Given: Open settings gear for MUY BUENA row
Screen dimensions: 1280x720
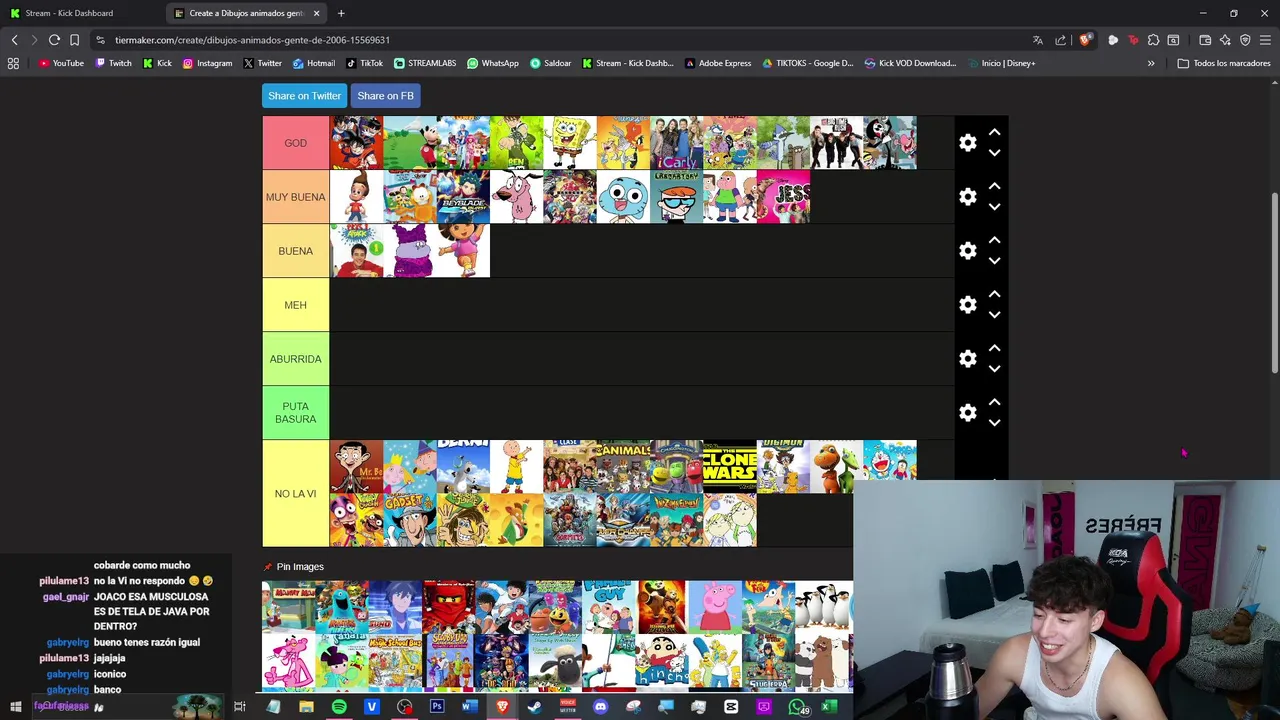Looking at the screenshot, I should 967,197.
